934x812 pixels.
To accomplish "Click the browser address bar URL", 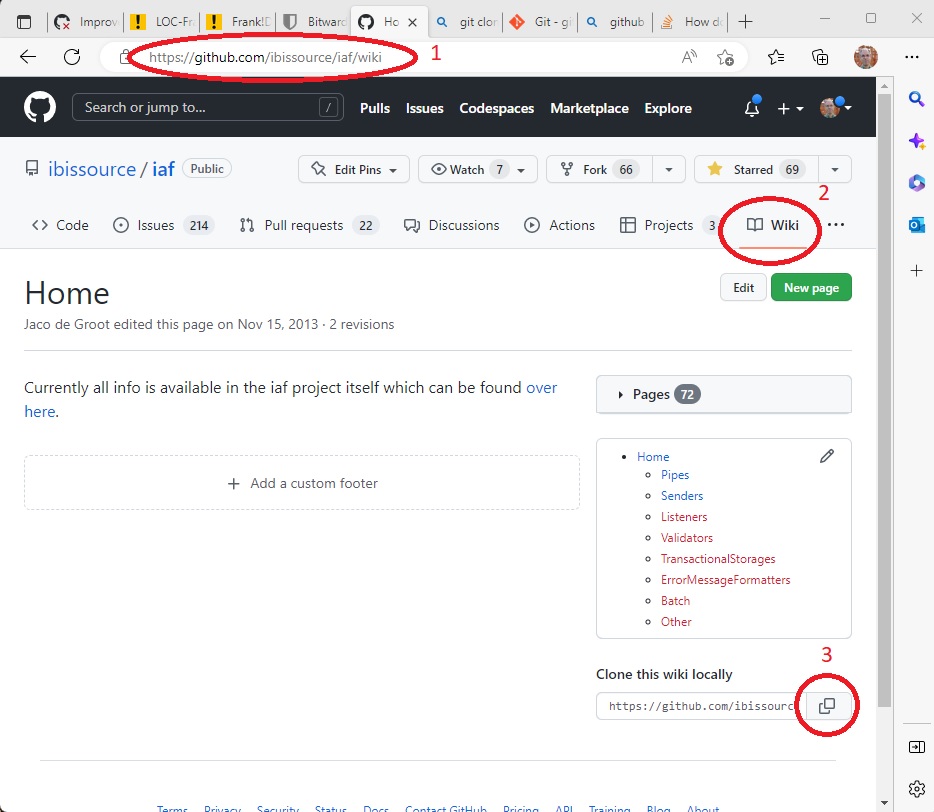I will point(265,57).
